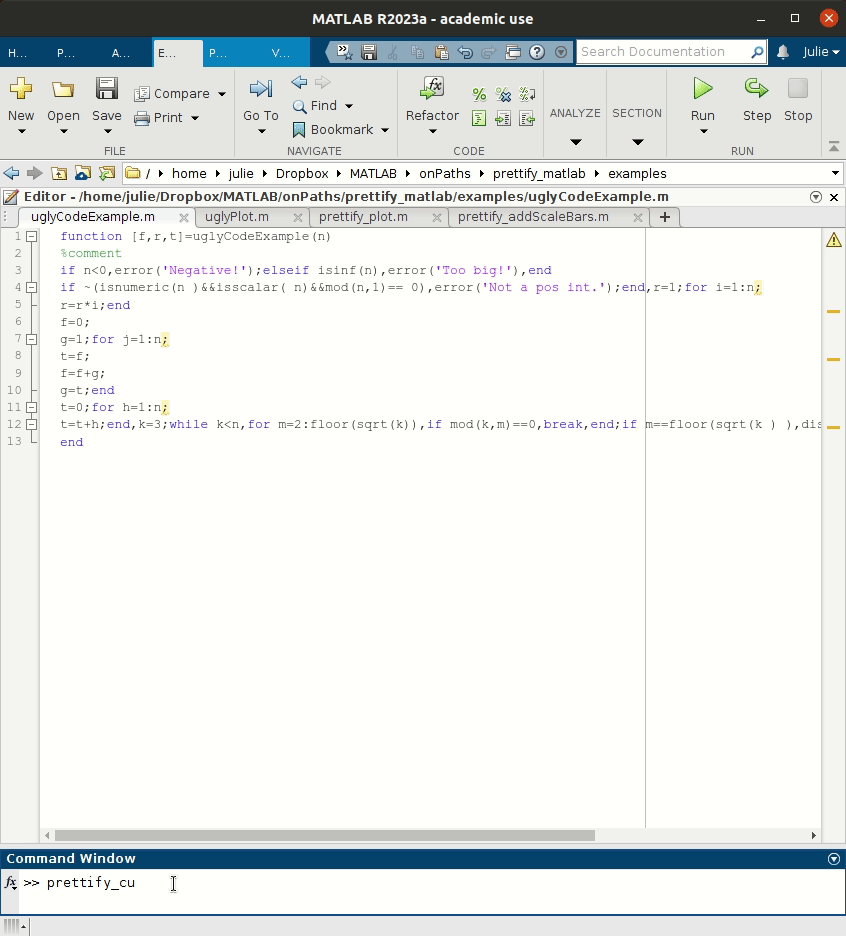Screen dimensions: 846x936
Task: Switch to the prettify_addScaleBars.m tab
Action: [x=533, y=217]
